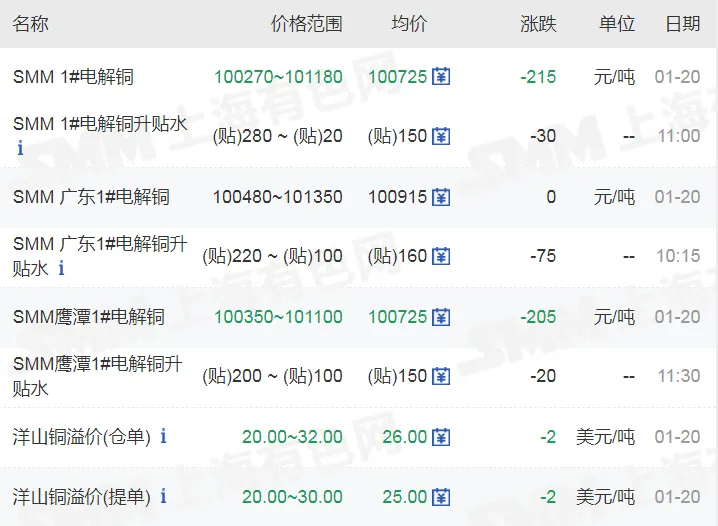Image resolution: width=718 pixels, height=526 pixels.
Task: Click the 名称 column header
Action: [x=31, y=24]
